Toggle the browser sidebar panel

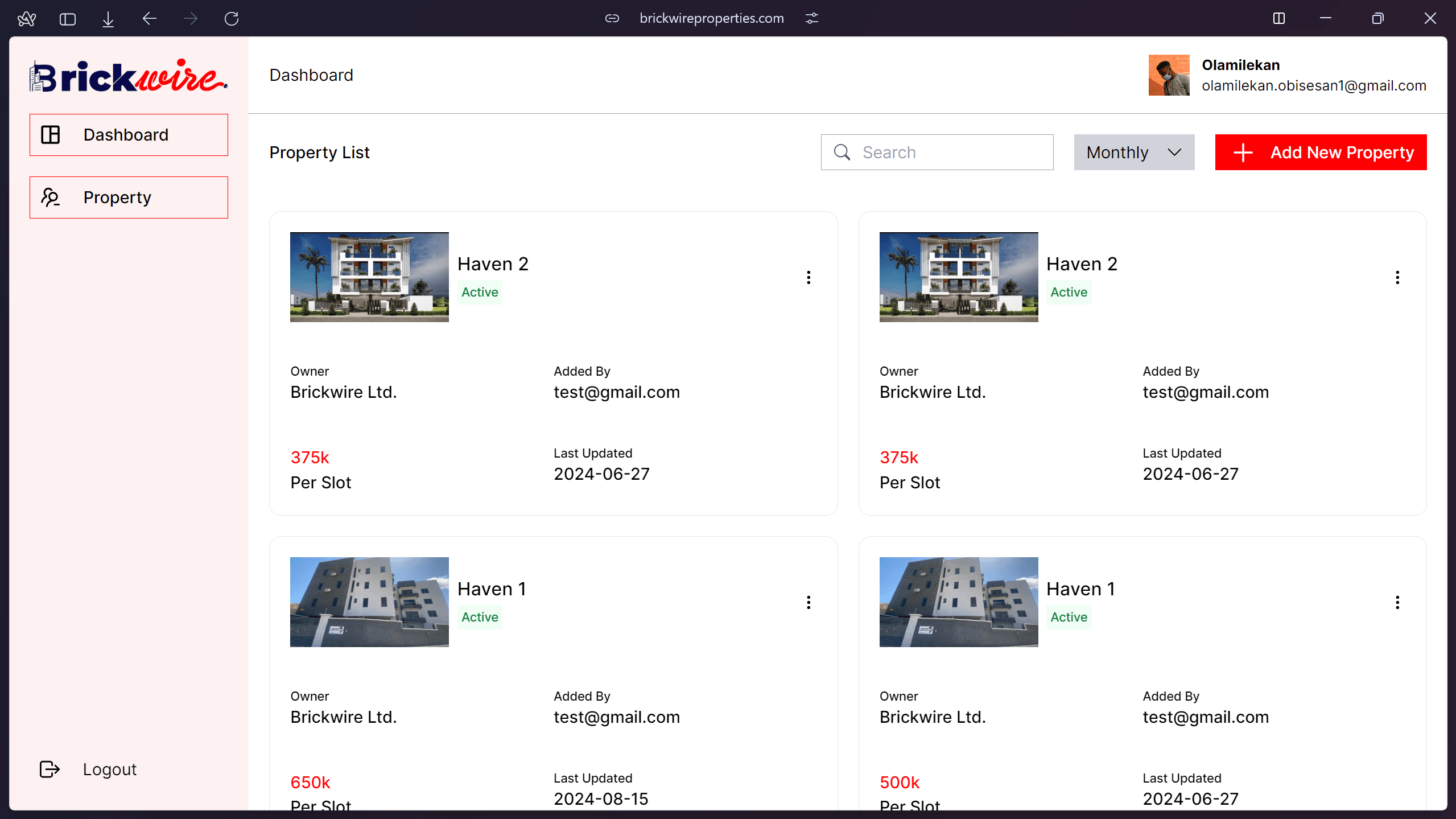pyautogui.click(x=67, y=18)
